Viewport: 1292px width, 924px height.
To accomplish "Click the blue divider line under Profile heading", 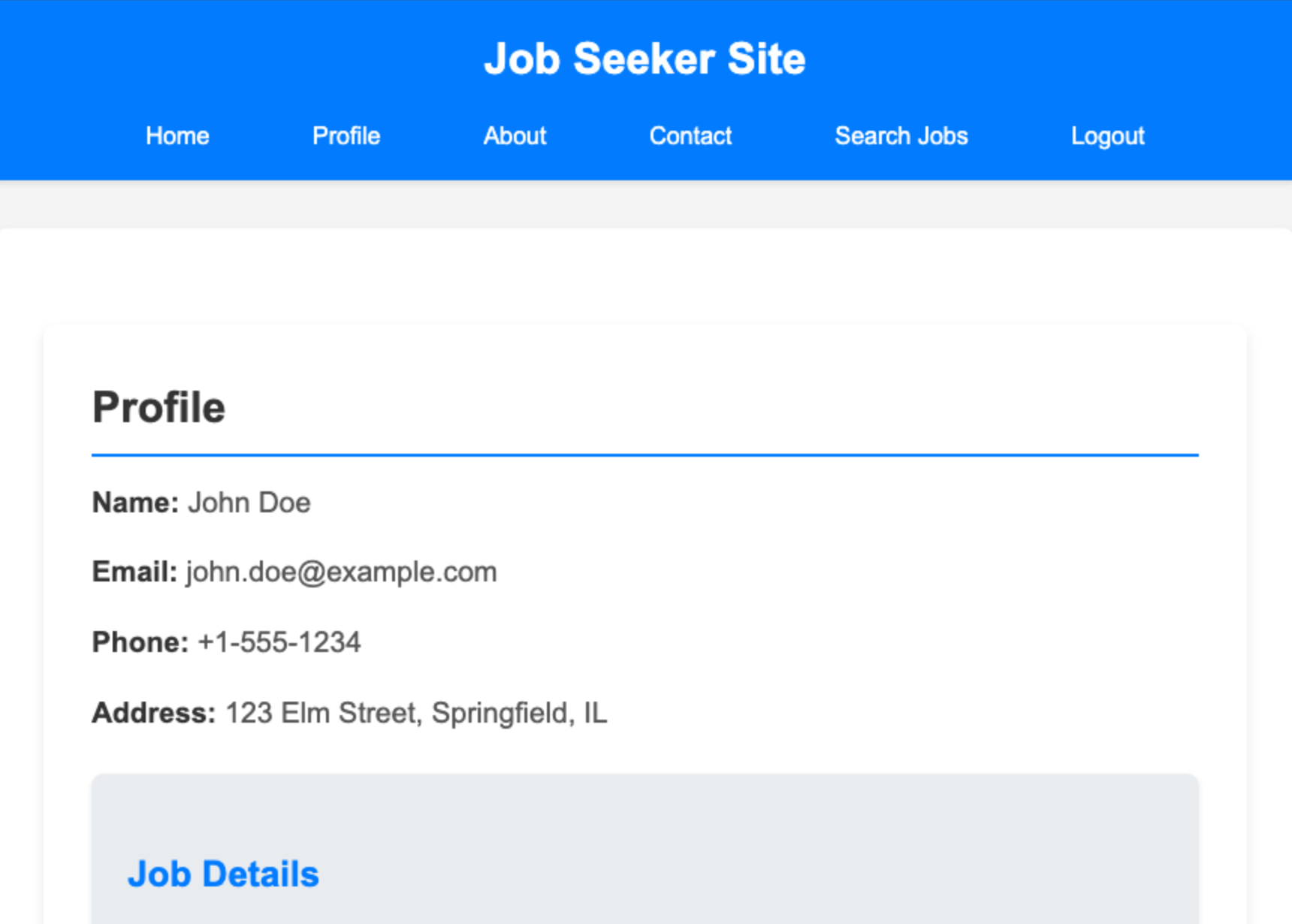I will [644, 454].
